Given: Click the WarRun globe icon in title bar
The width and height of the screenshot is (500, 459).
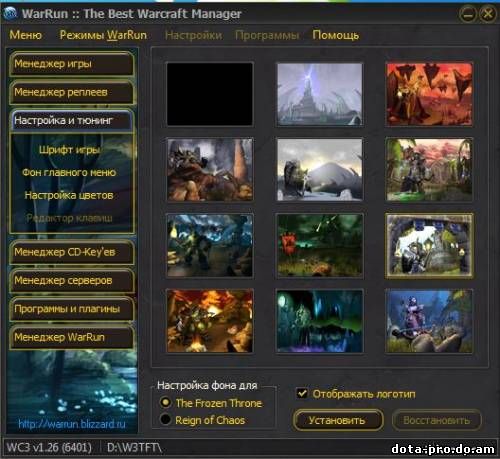Looking at the screenshot, I should click(x=11, y=14).
